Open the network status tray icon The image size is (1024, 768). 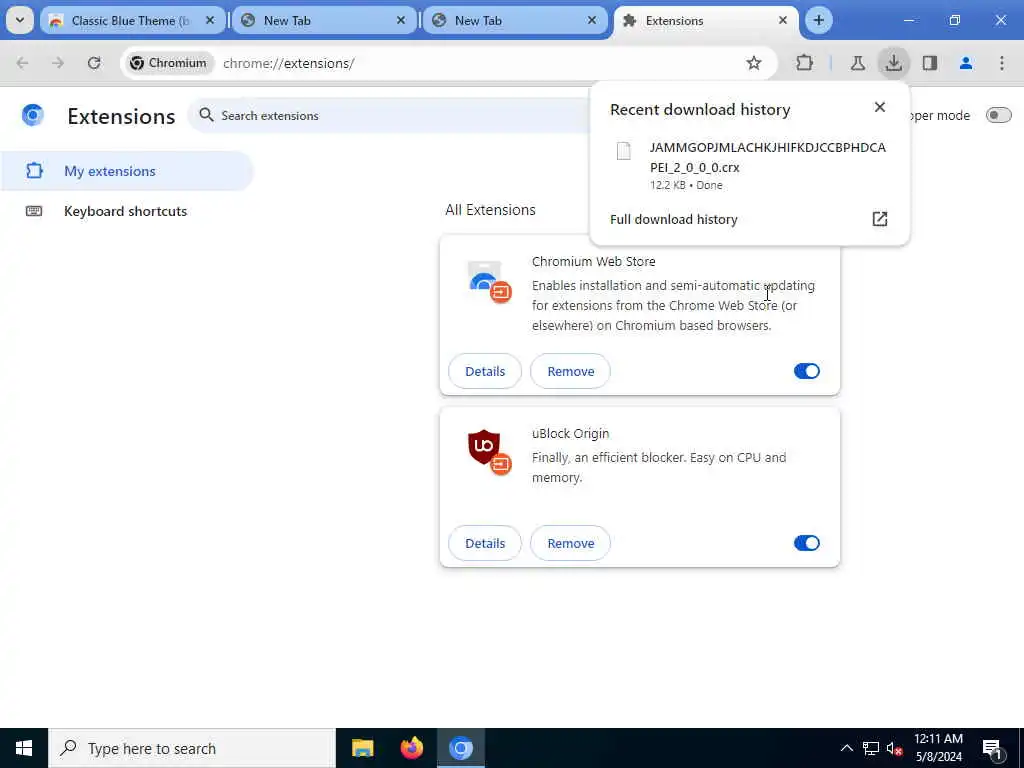tap(871, 748)
